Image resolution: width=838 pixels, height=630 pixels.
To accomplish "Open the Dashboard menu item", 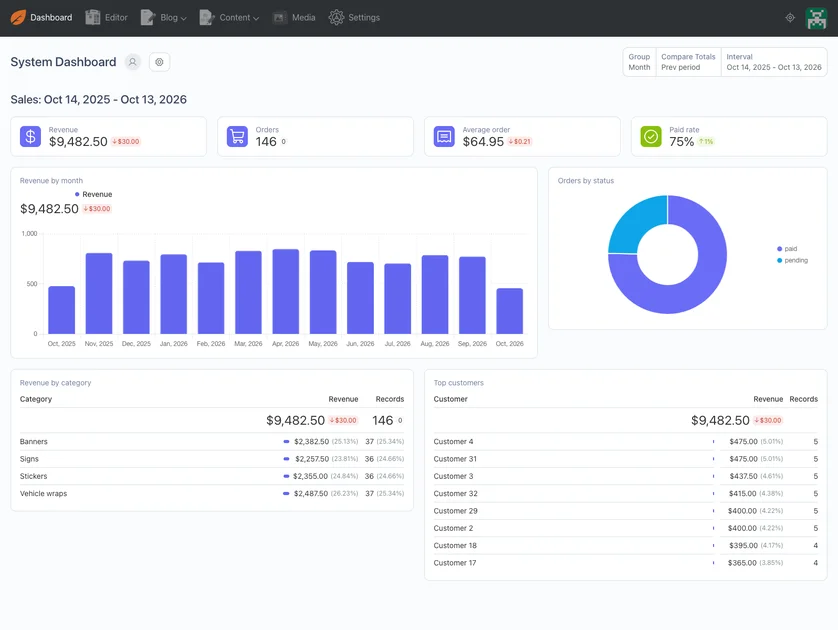I will point(51,18).
